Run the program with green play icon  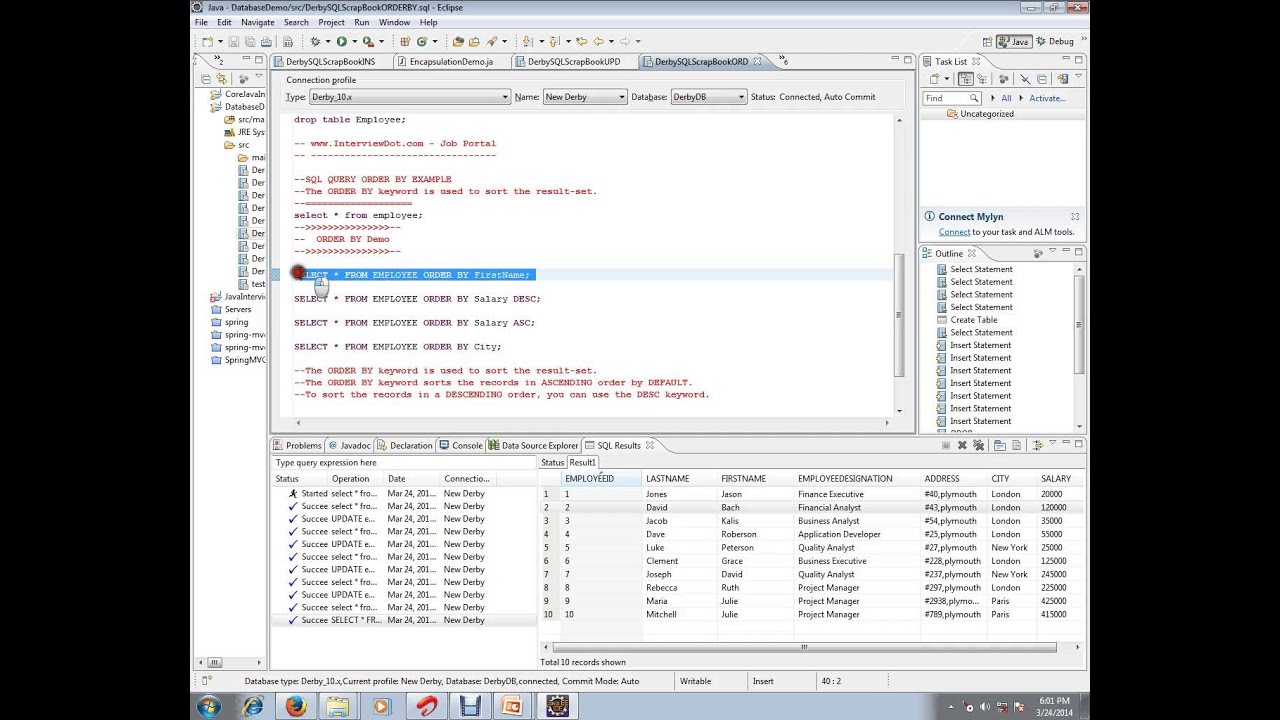341,41
